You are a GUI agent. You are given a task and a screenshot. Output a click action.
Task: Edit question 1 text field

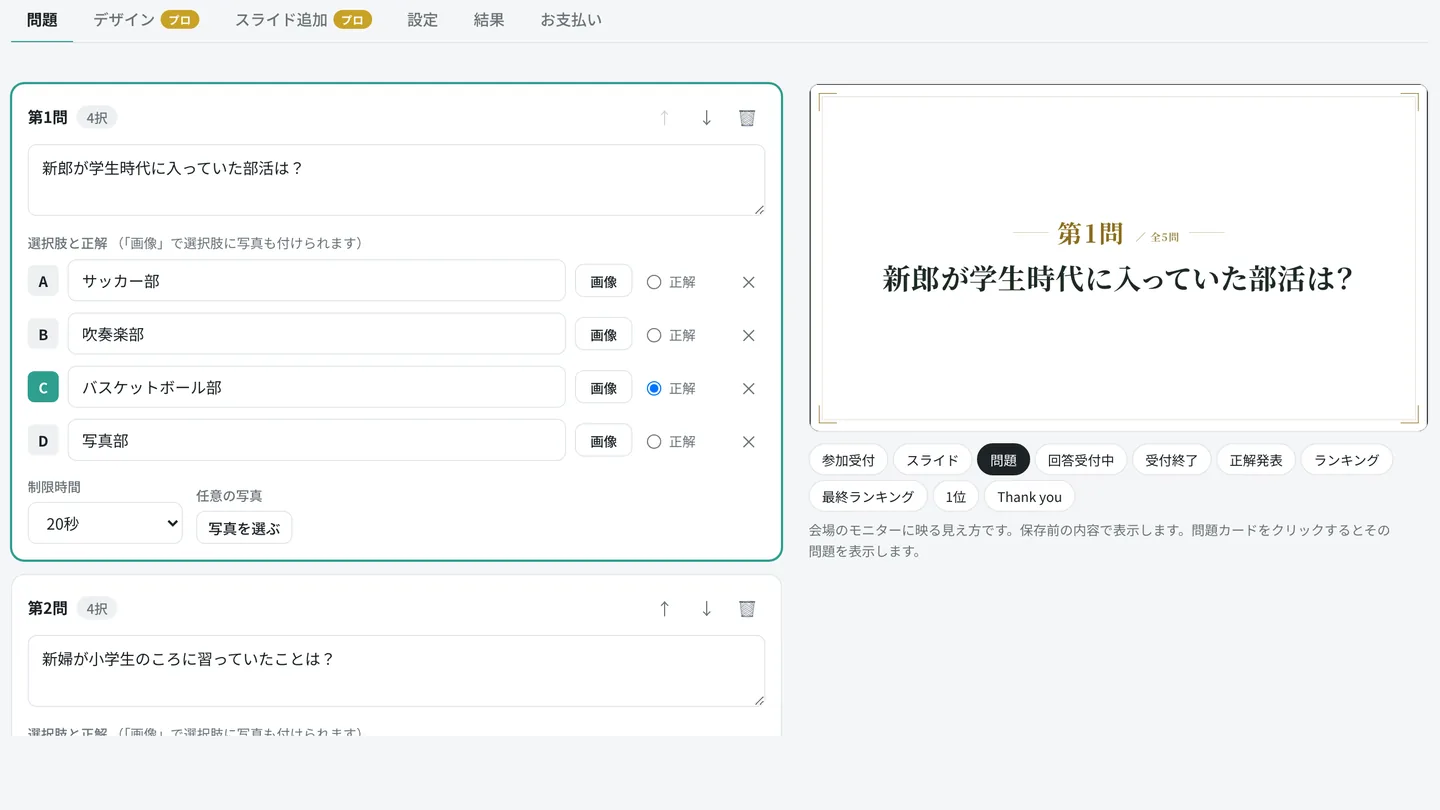click(396, 180)
